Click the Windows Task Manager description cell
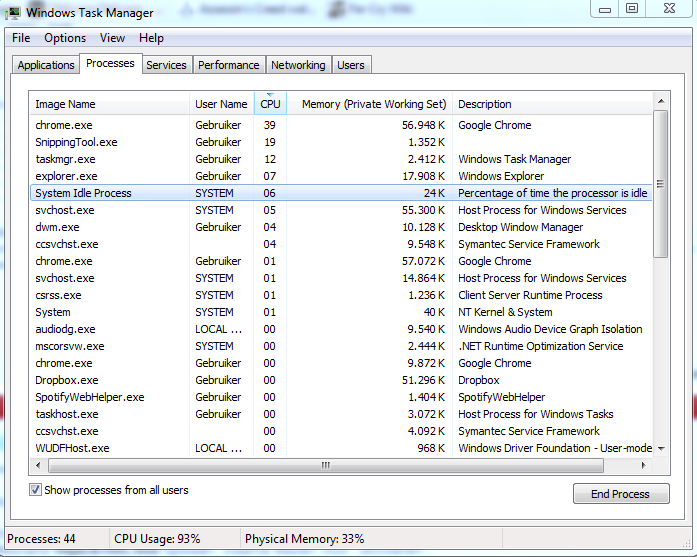The width and height of the screenshot is (697, 557). coord(514,159)
